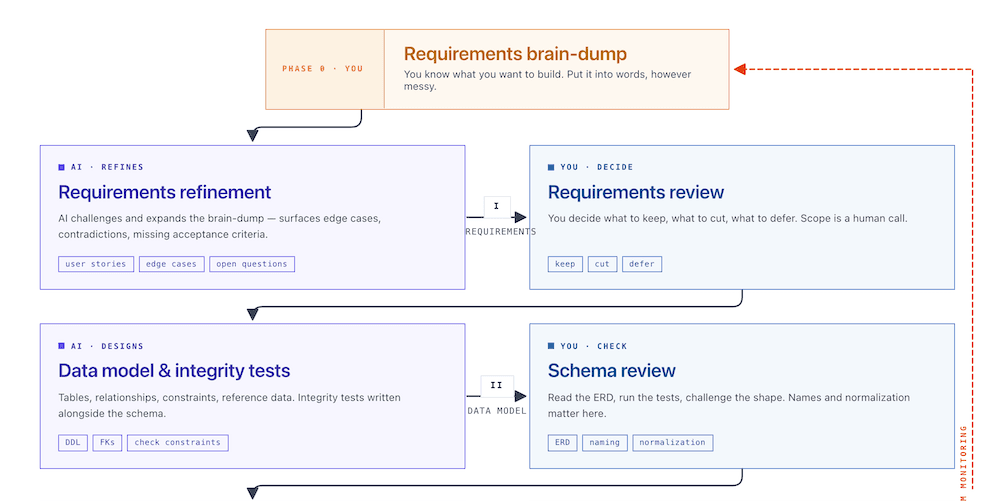This screenshot has height=501, width=1000.
Task: Click the 'open questions' tag
Action: tap(252, 264)
